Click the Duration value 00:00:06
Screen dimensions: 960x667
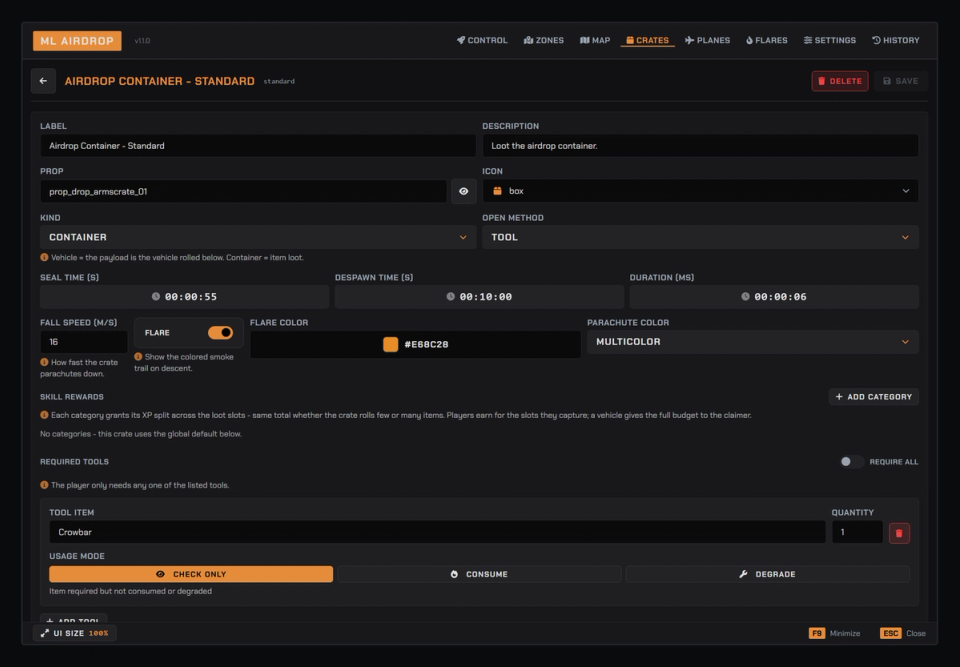click(x=781, y=296)
